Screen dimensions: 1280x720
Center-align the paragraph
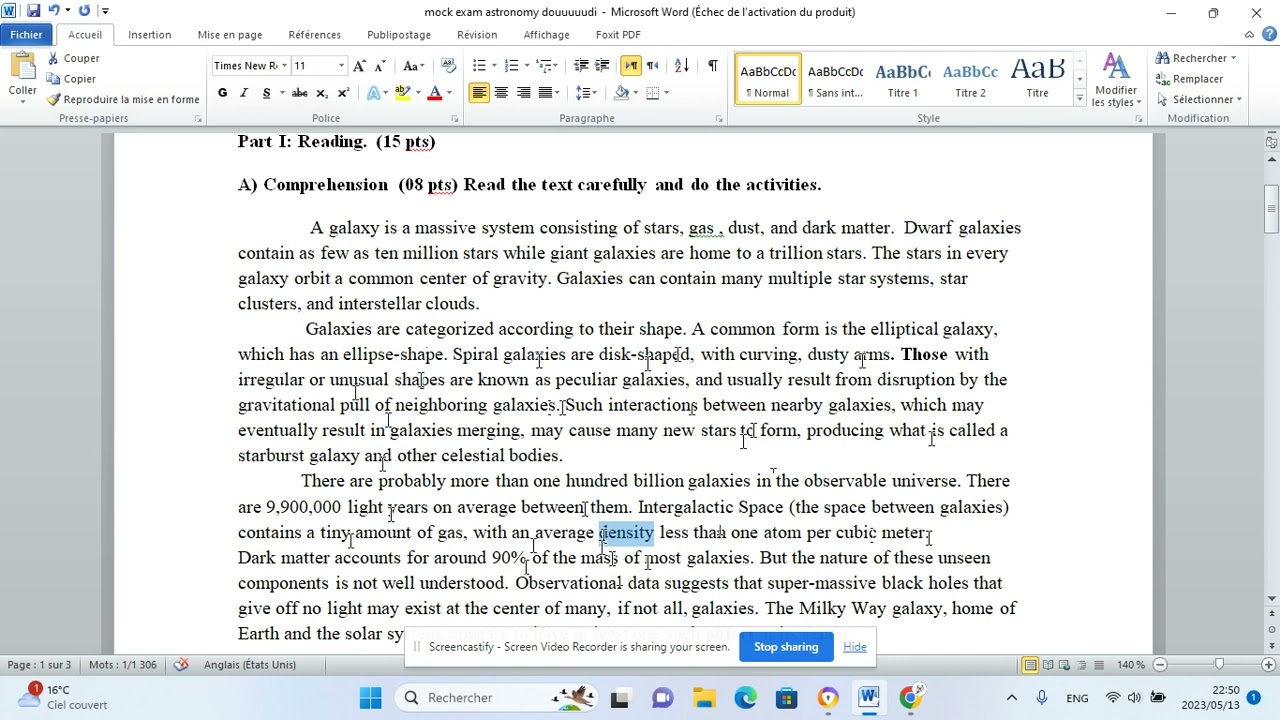pyautogui.click(x=501, y=93)
